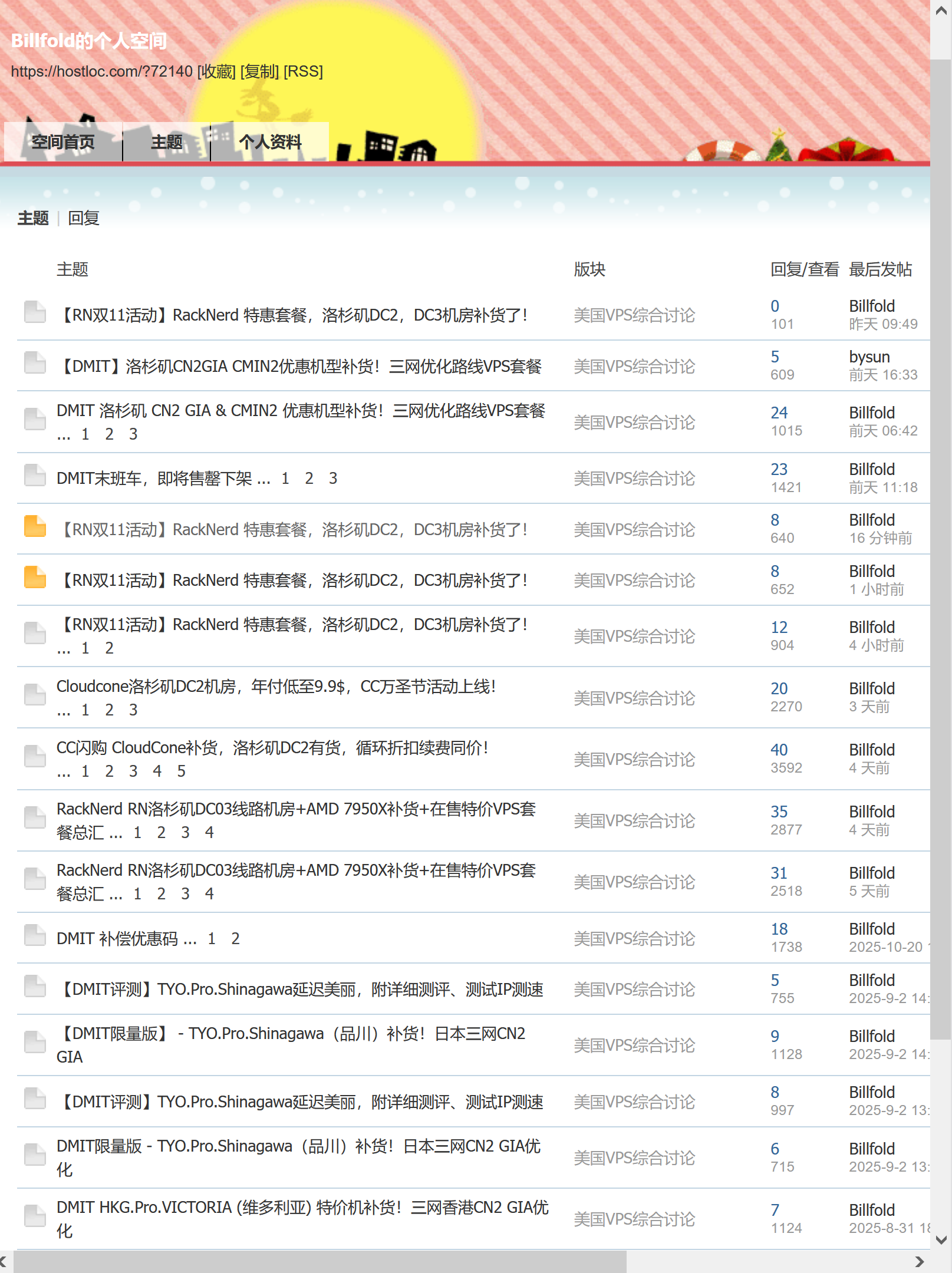Click thread icon of RackNerd post updated 4 小时前
Screen dimensions: 952x1273
[x=35, y=633]
